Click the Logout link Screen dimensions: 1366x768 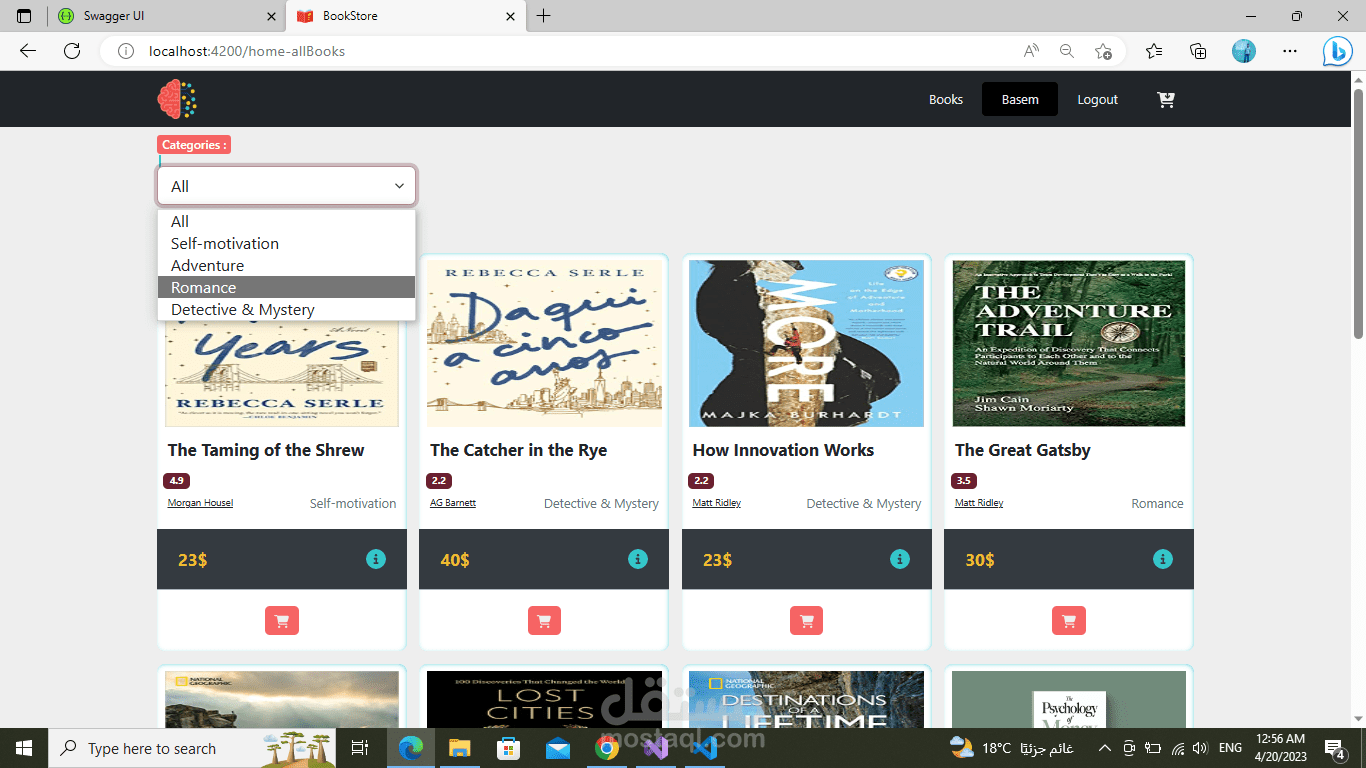click(1097, 99)
